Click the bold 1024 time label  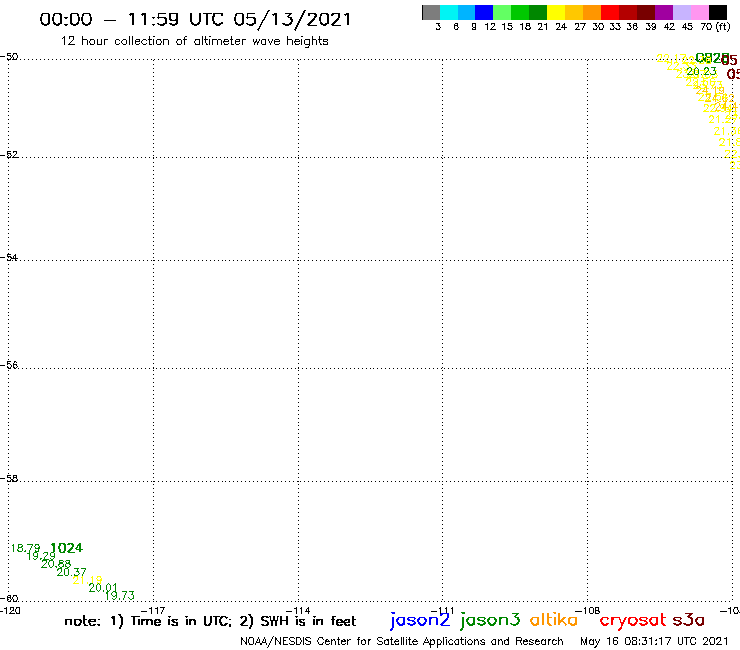point(66,548)
